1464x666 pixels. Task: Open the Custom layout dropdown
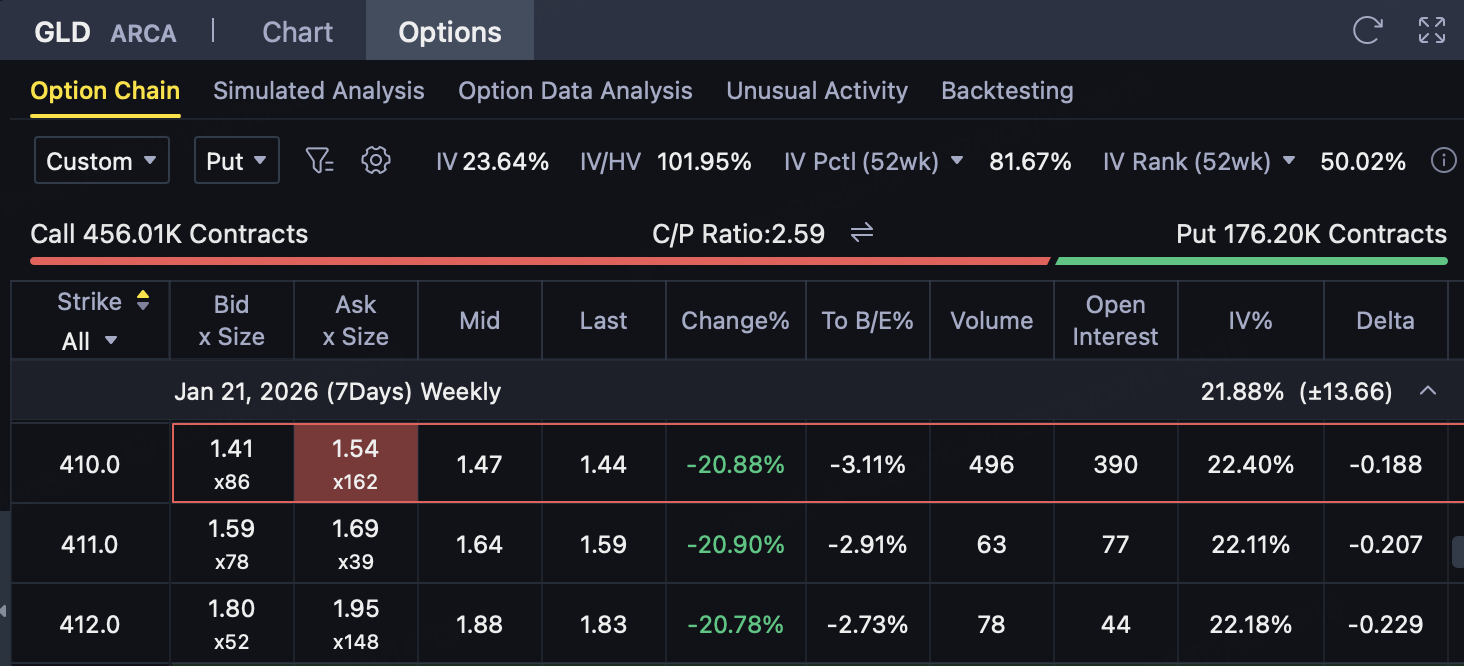[101, 161]
